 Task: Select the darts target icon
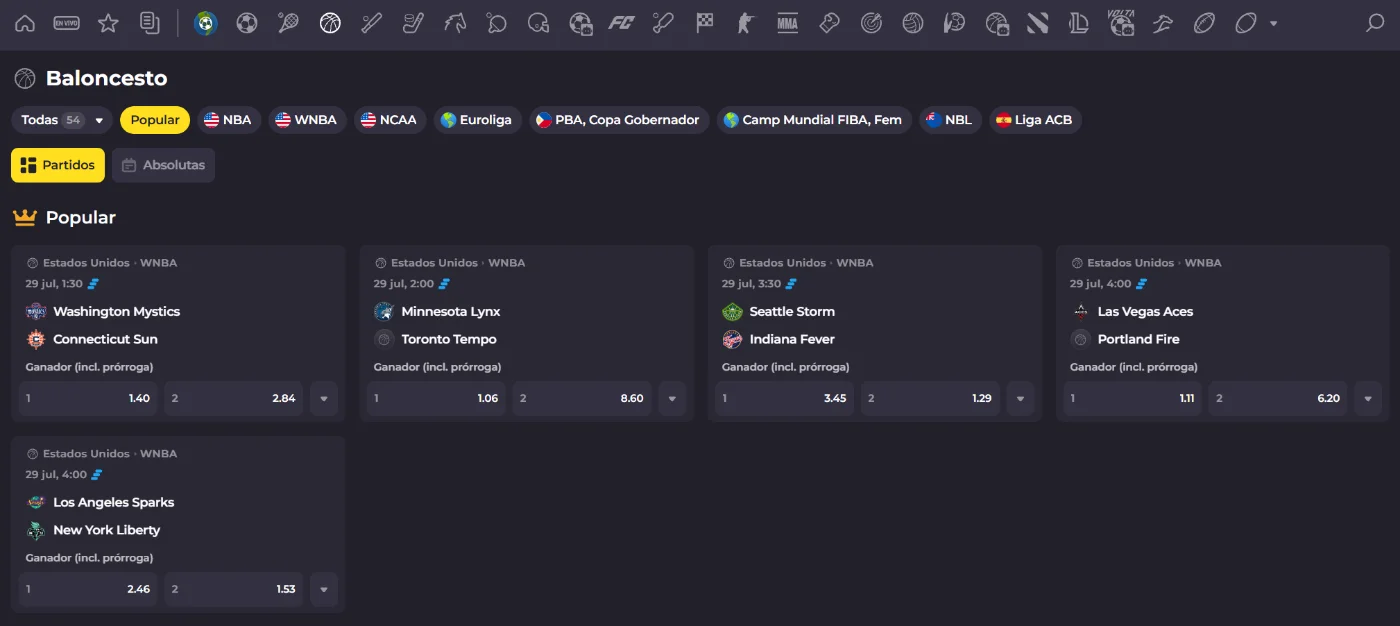tap(871, 23)
